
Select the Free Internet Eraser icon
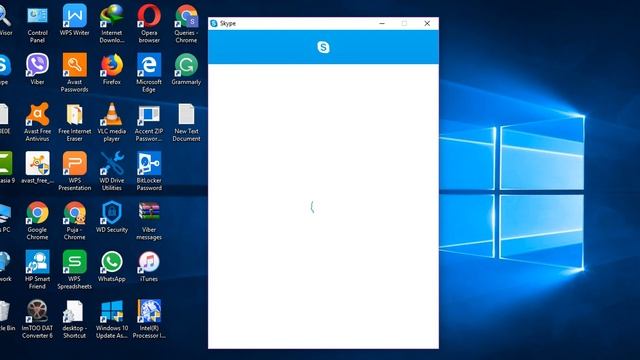[75, 115]
